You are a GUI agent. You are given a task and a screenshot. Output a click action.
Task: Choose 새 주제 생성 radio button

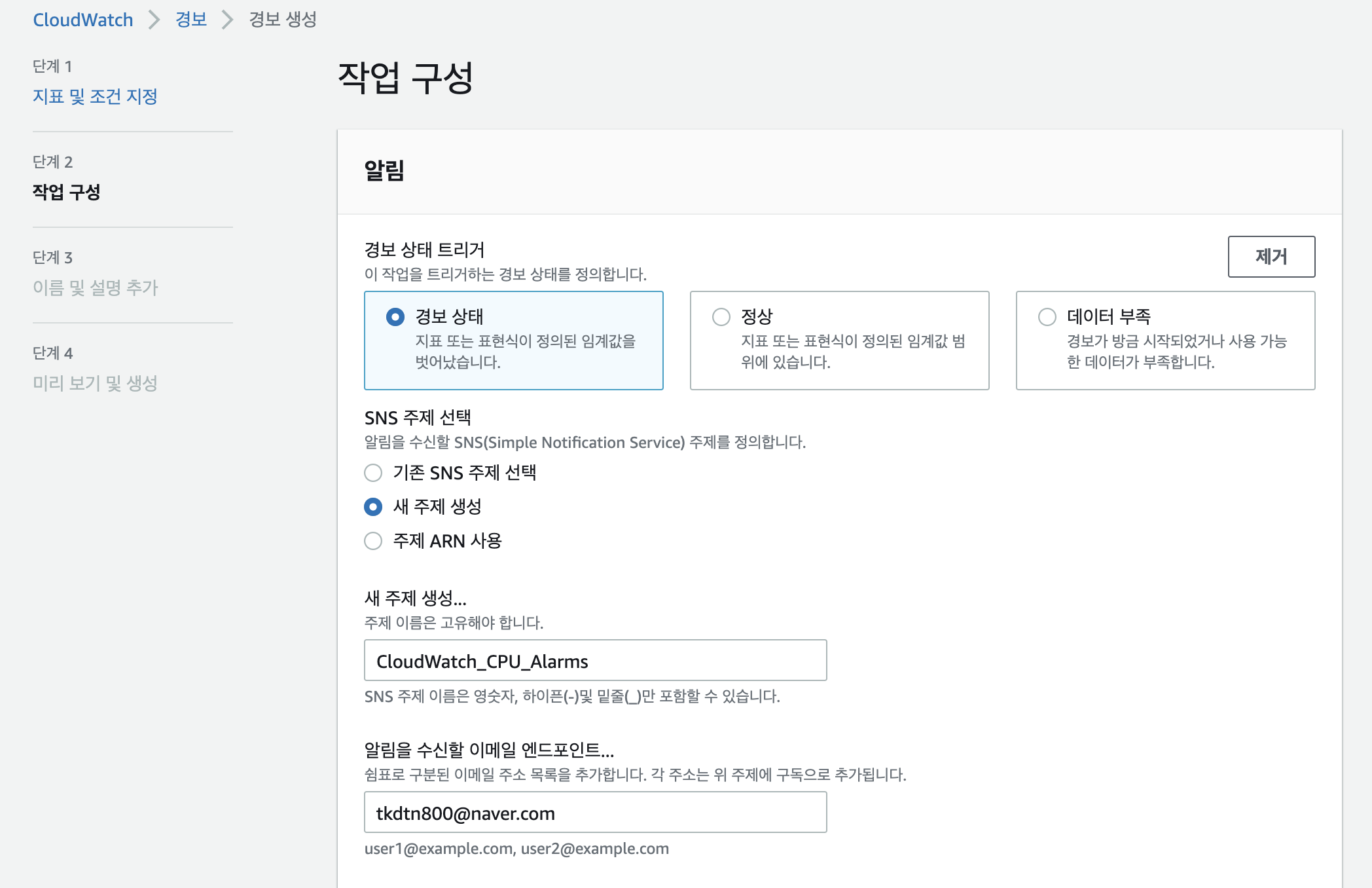pyautogui.click(x=373, y=507)
